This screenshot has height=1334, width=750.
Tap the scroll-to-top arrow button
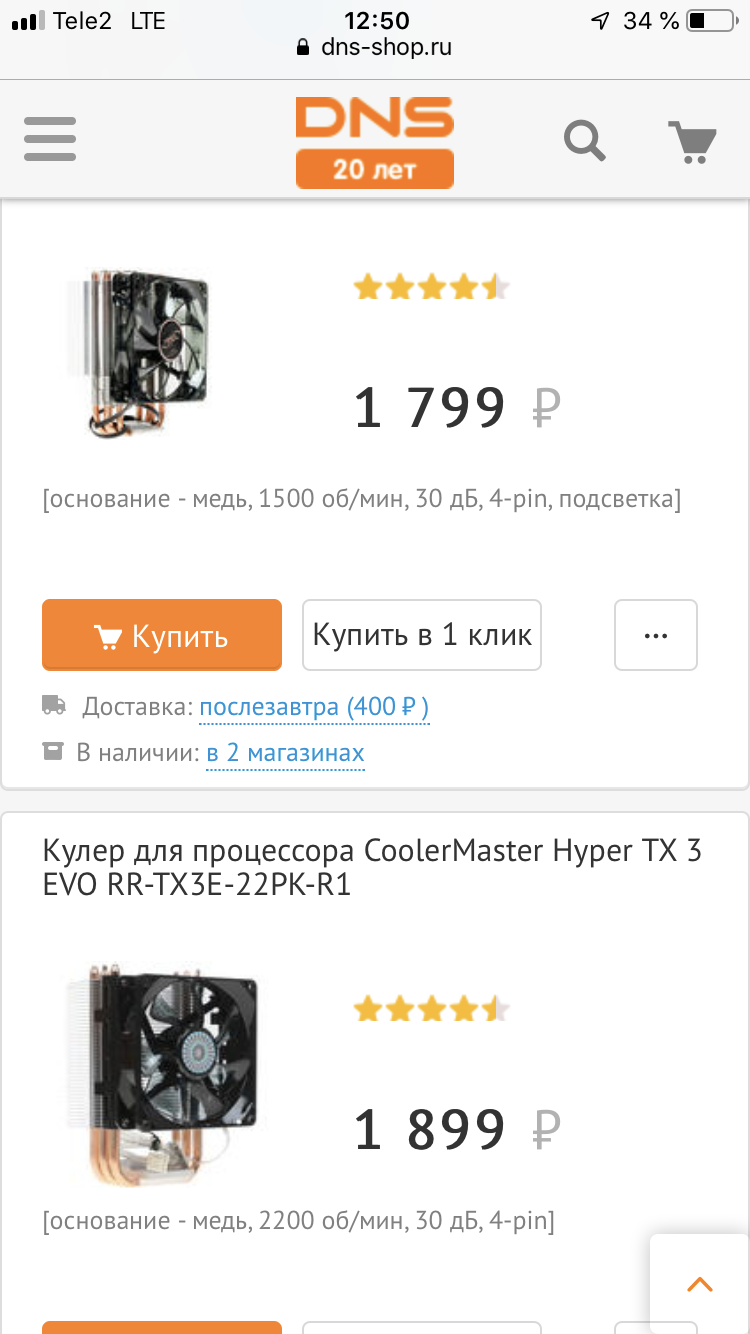tap(700, 1284)
